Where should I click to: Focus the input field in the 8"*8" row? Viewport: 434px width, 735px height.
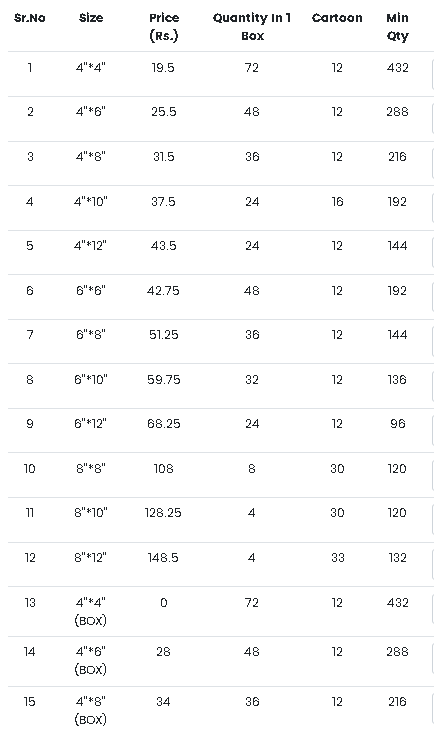433,475
